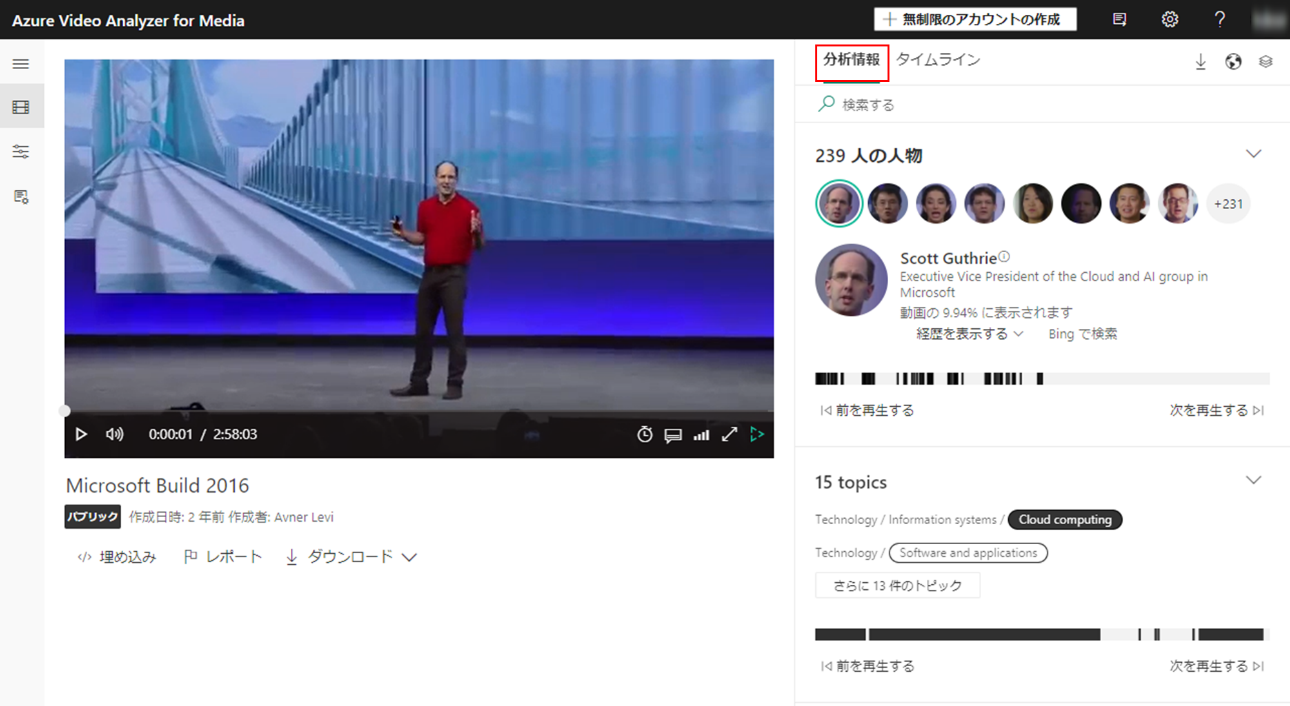Screen dimensions: 1290x706
Task: Click the play button in video player
Action: (x=82, y=434)
